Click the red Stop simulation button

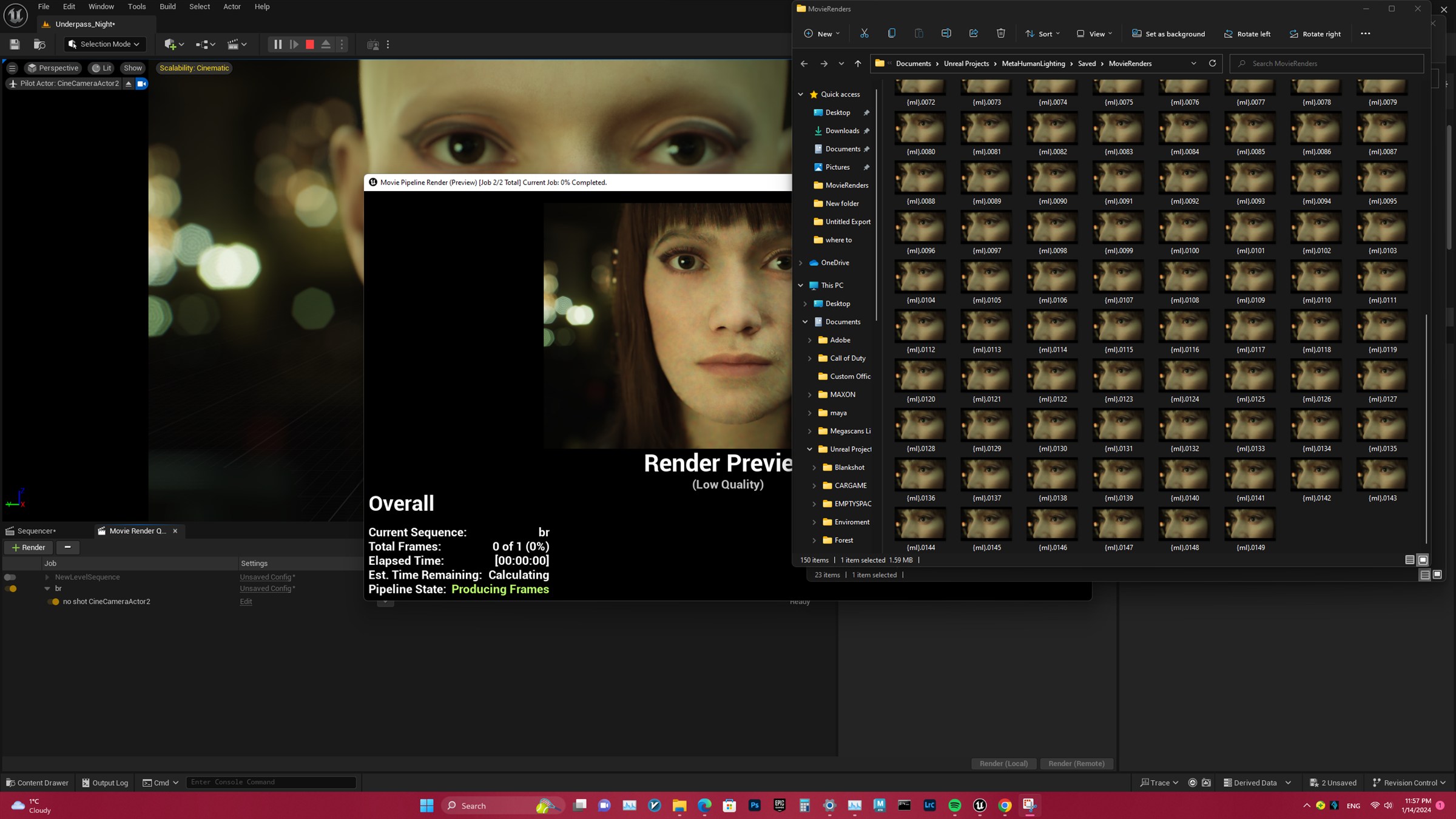[x=310, y=44]
